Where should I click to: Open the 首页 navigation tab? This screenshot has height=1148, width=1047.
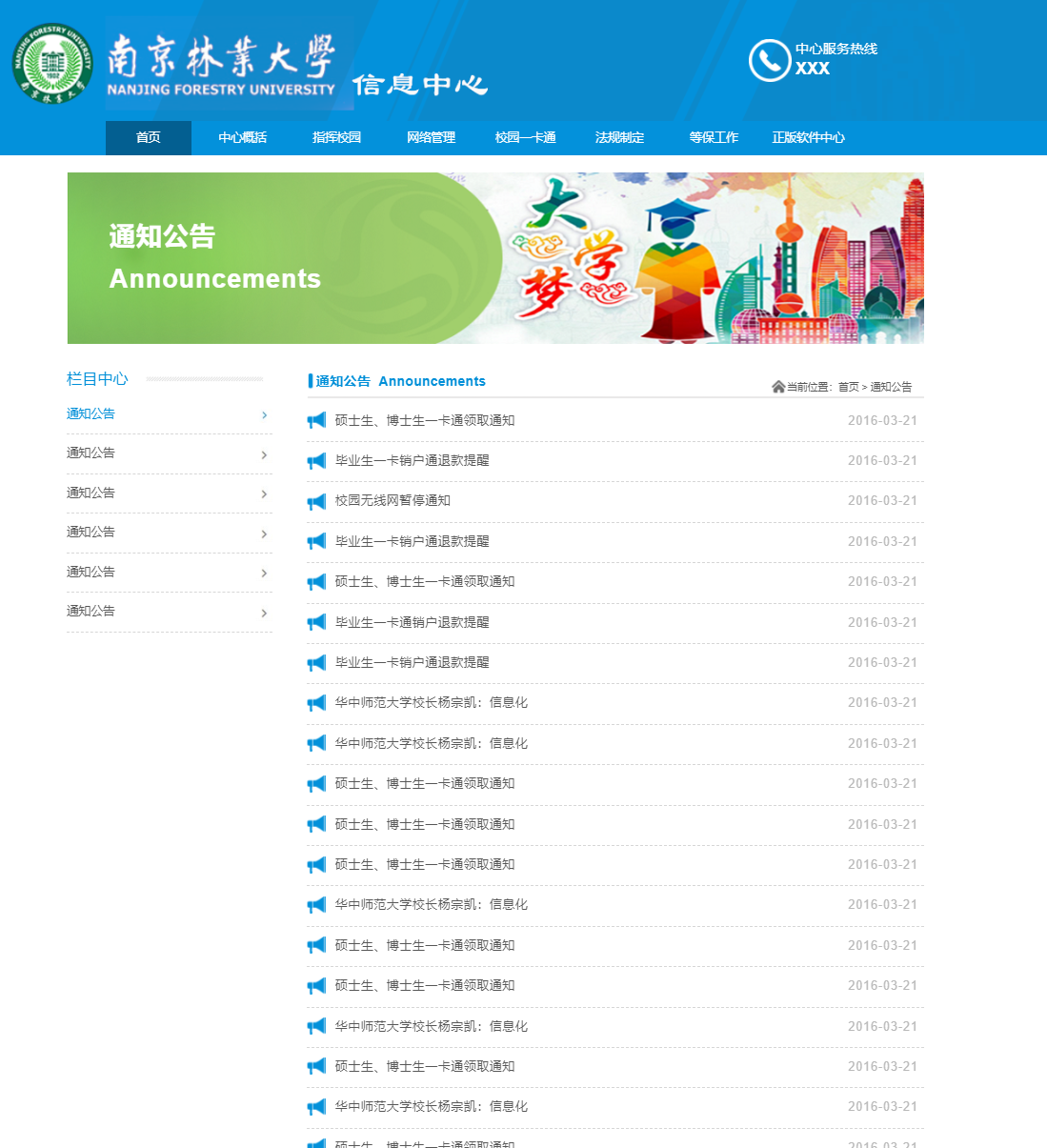tap(149, 137)
